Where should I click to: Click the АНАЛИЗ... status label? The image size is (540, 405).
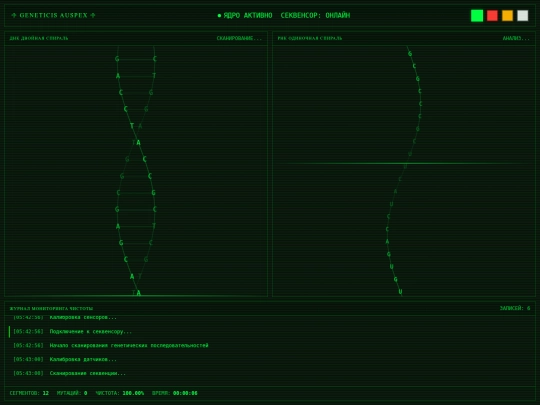516,38
